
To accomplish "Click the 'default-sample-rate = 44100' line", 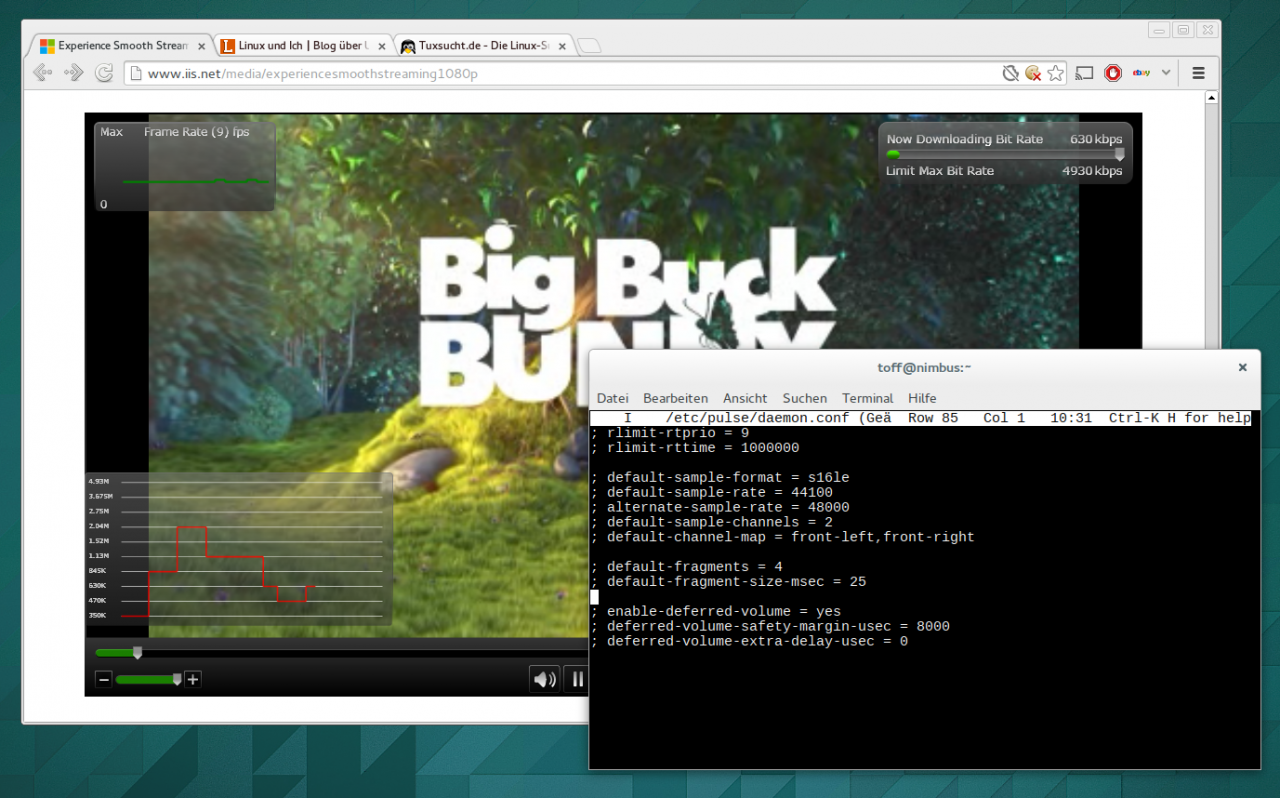I will click(x=711, y=492).
